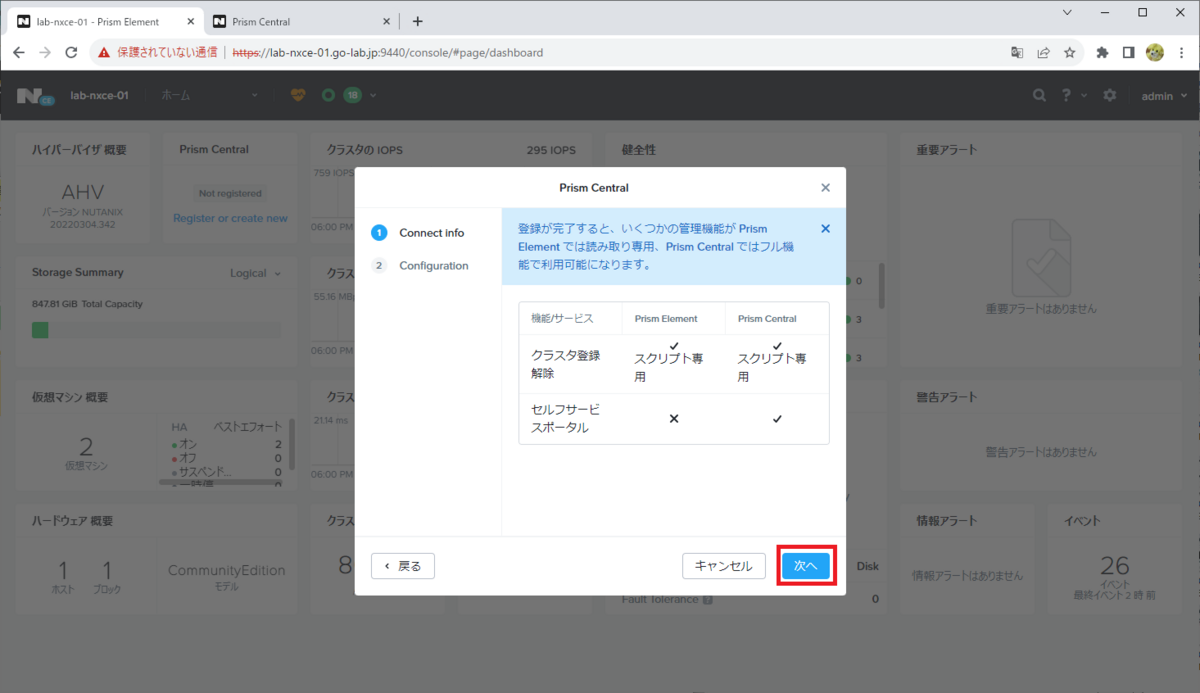The width and height of the screenshot is (1200, 693).
Task: Click the 26 events count
Action: pos(1113,566)
